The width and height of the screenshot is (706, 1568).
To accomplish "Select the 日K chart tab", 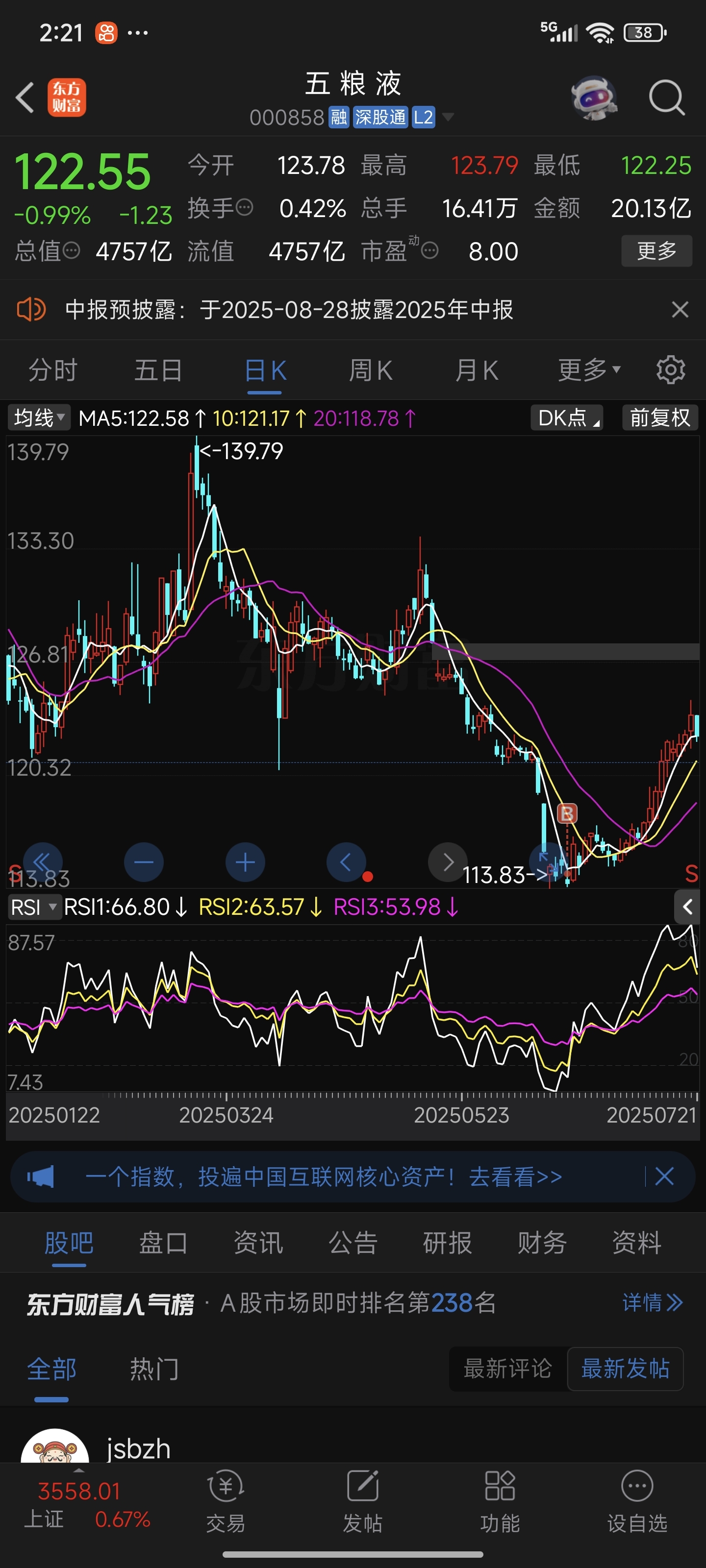I will tap(266, 369).
